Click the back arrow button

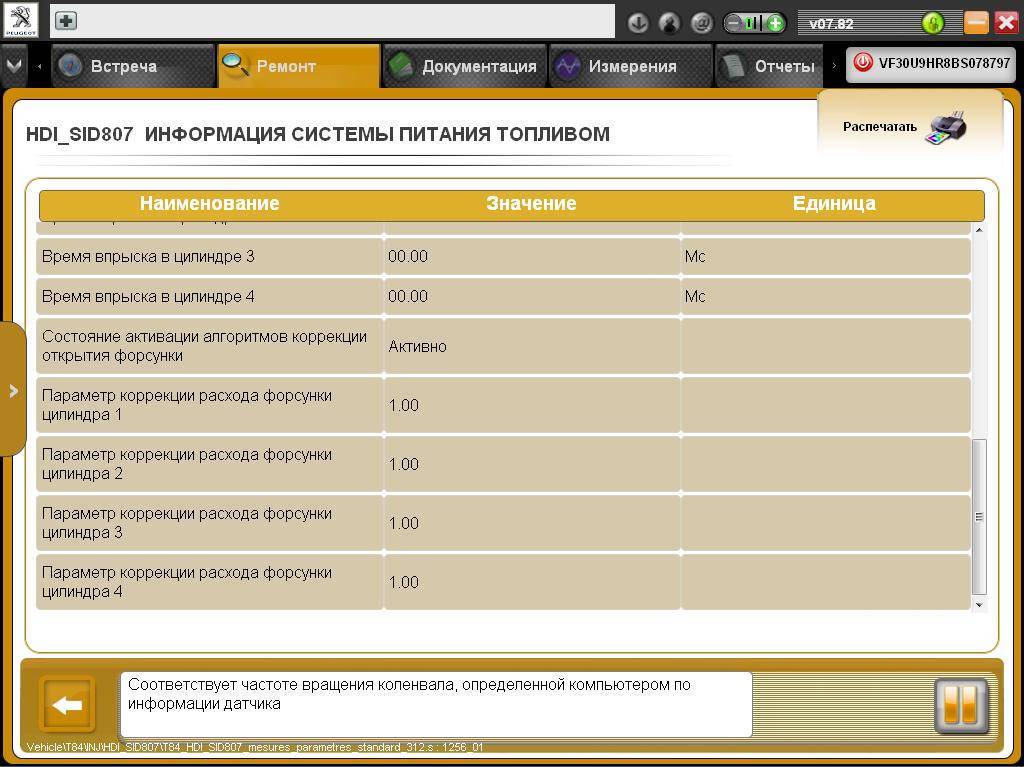coord(67,705)
